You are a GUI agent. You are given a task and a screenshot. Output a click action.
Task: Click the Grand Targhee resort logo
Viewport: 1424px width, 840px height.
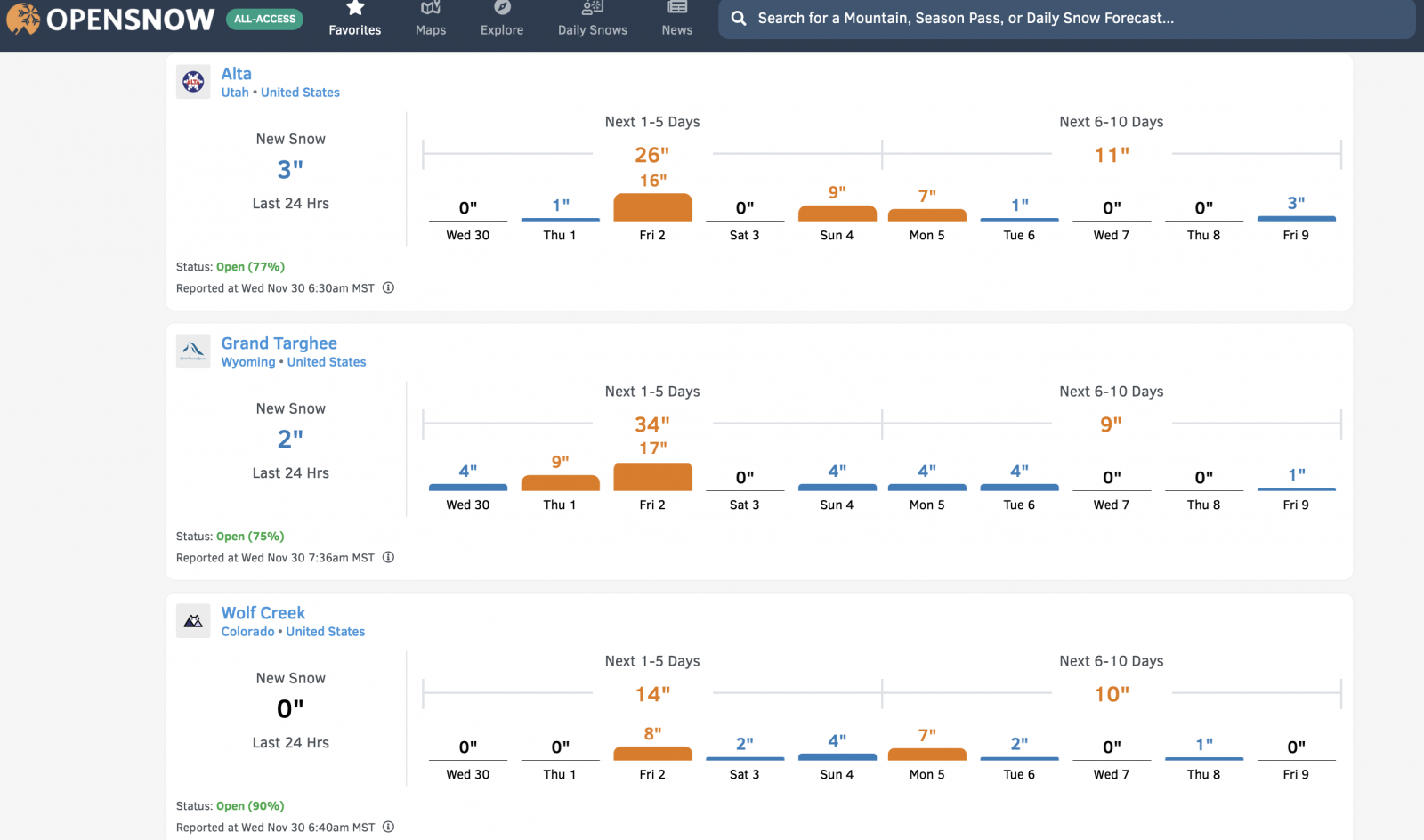[x=193, y=351]
